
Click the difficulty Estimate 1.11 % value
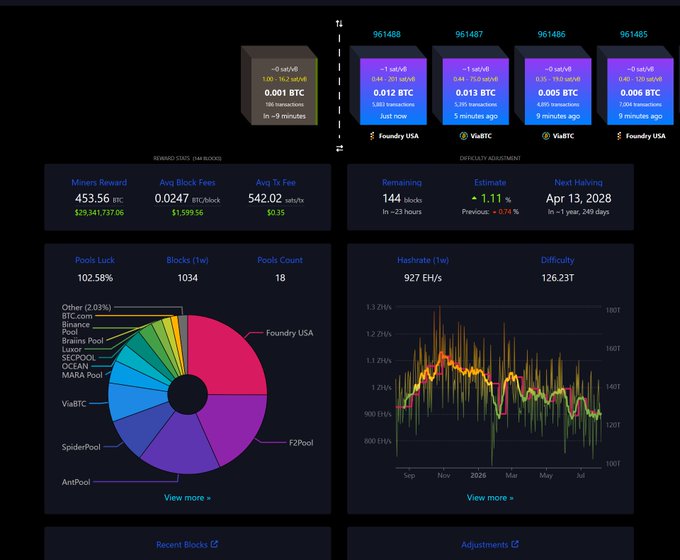coord(491,199)
